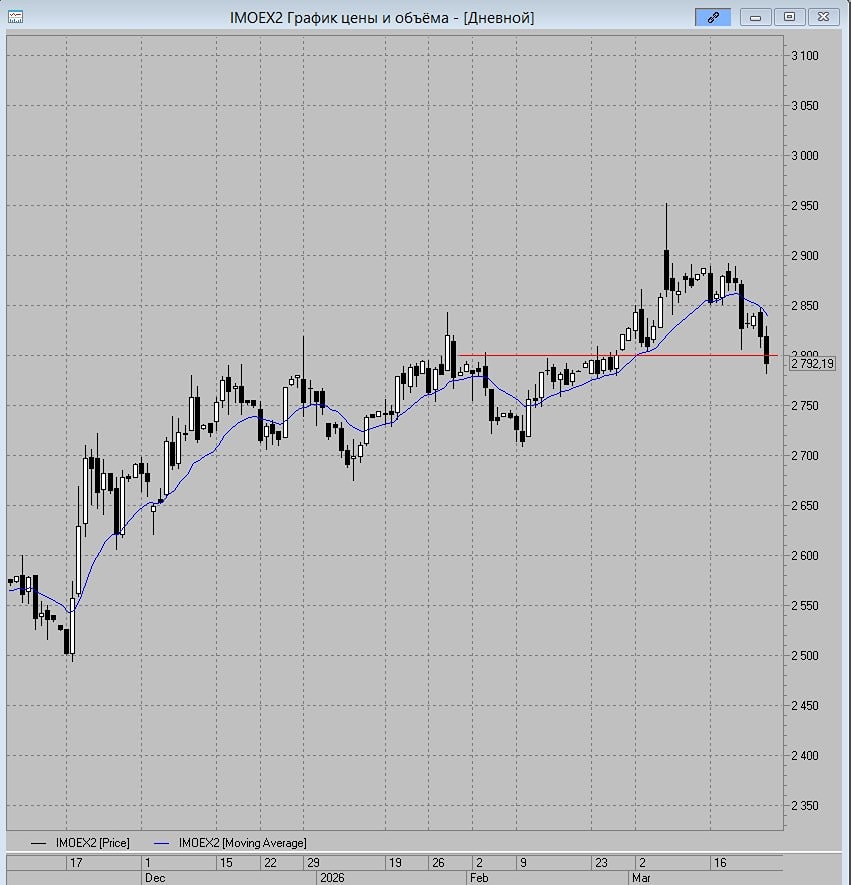
Task: Click the 3 050 price axis label
Action: tap(805, 106)
